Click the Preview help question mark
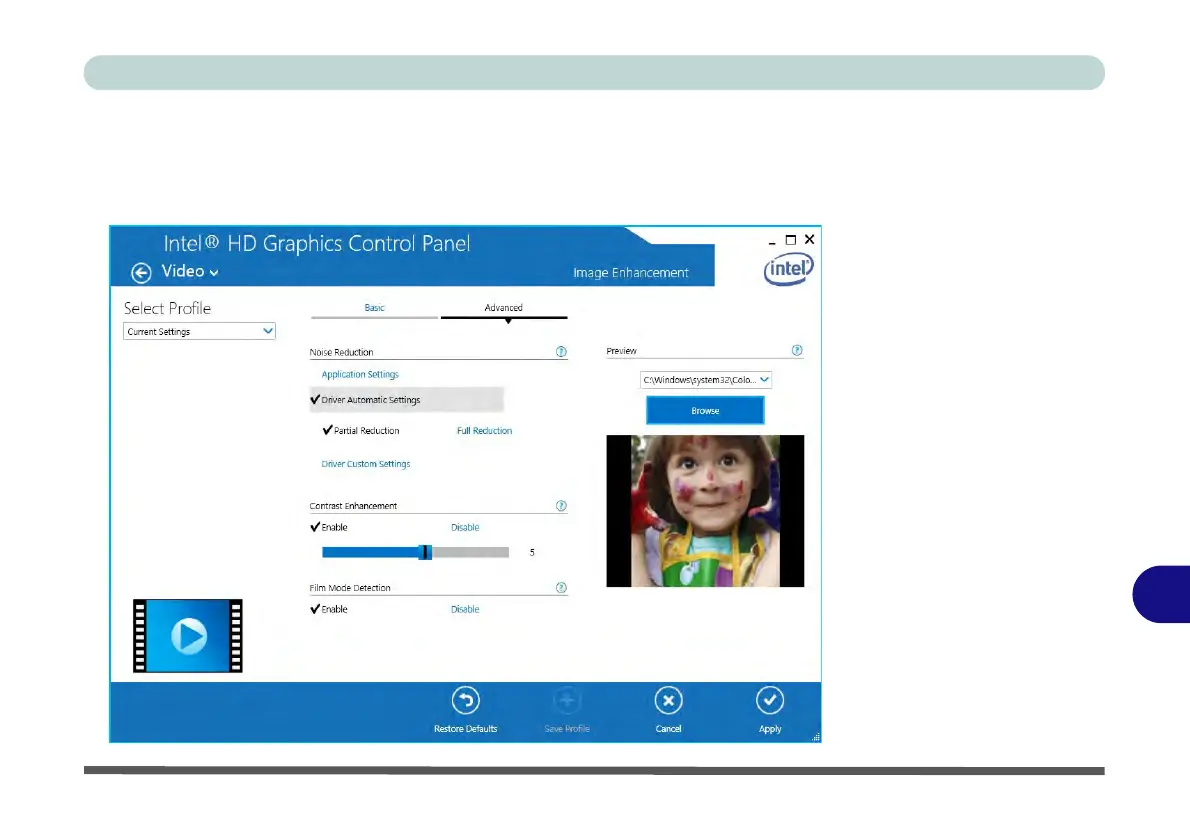 point(797,351)
